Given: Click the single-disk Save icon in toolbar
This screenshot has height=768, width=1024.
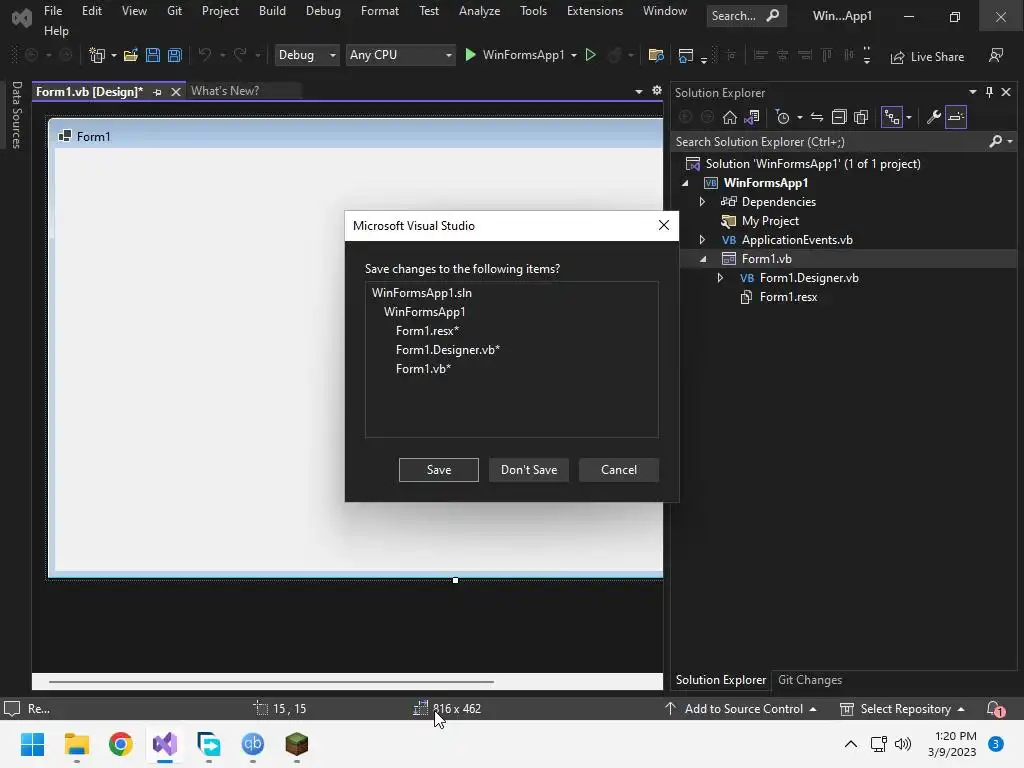Looking at the screenshot, I should 153,56.
